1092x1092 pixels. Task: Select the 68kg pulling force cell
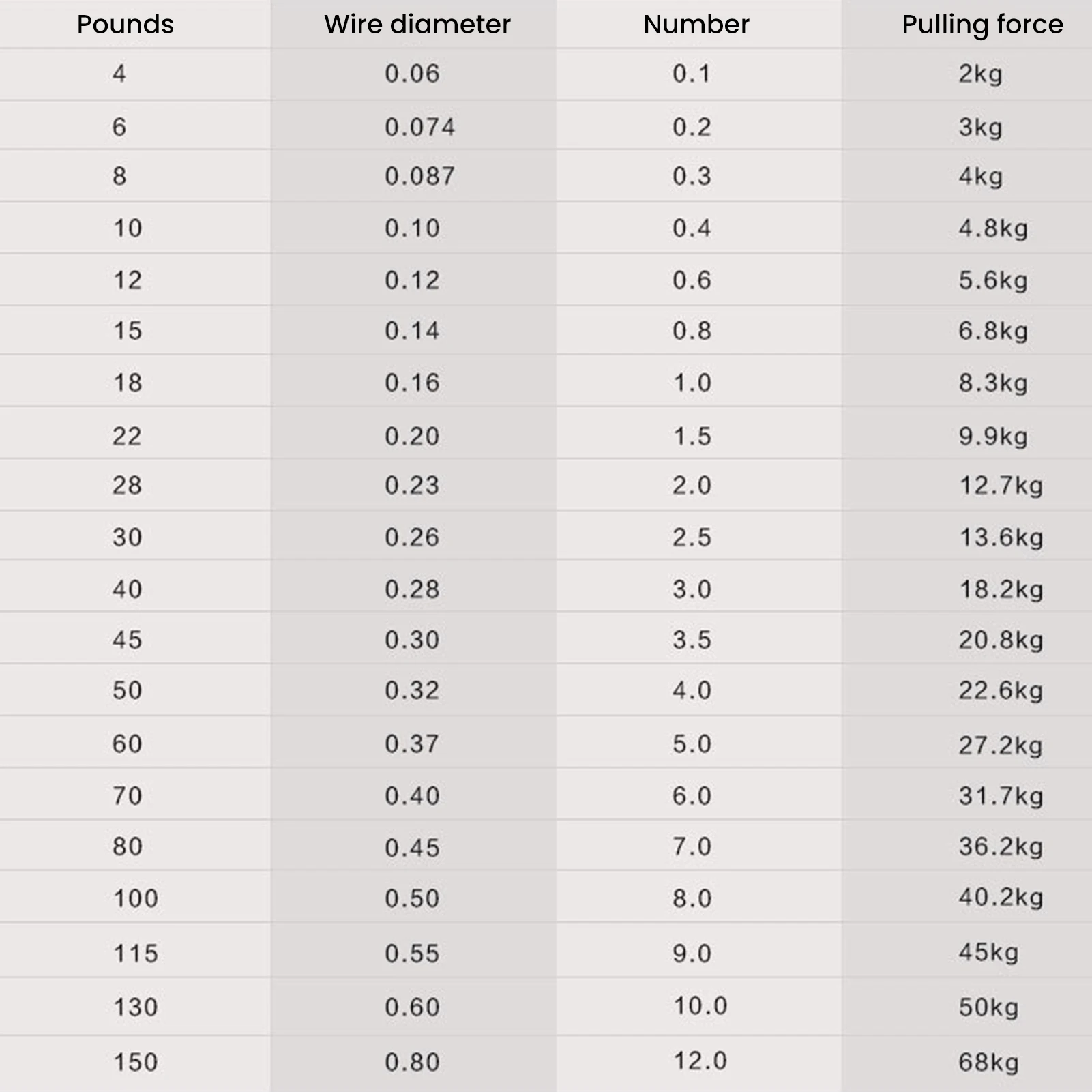point(988,1062)
